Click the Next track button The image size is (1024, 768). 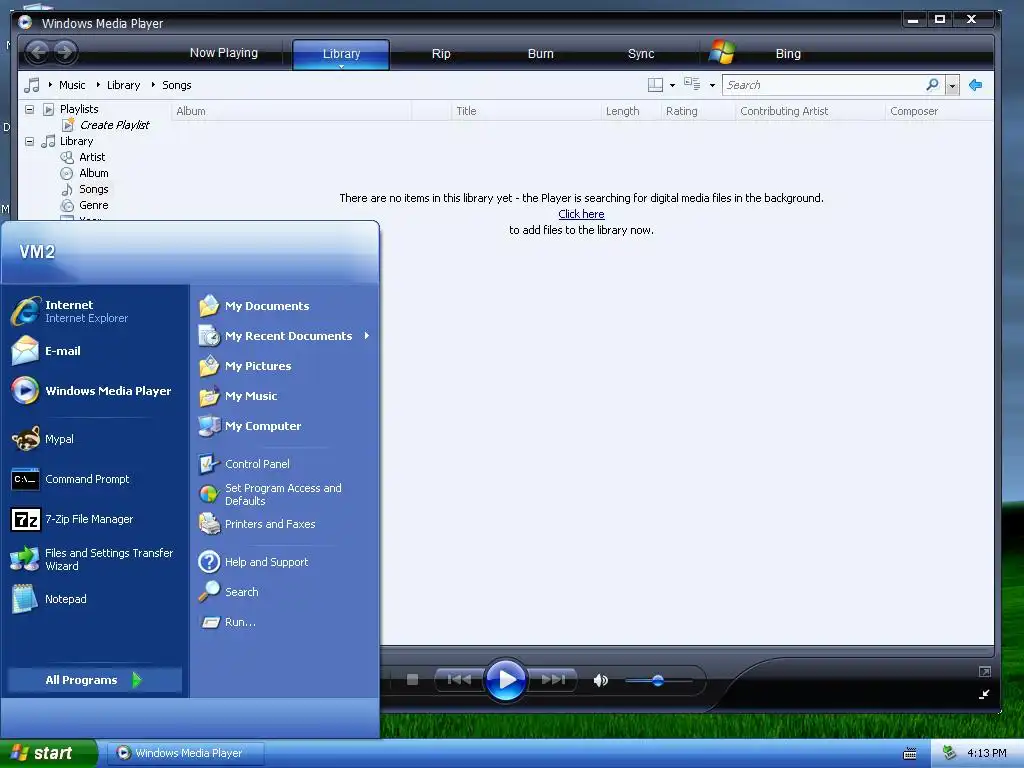point(553,680)
